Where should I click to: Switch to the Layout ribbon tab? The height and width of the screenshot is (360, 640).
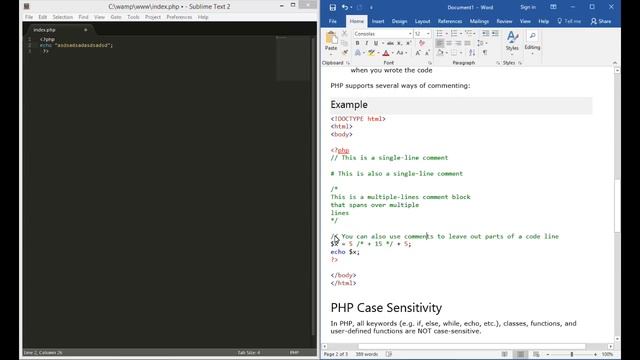pos(422,21)
